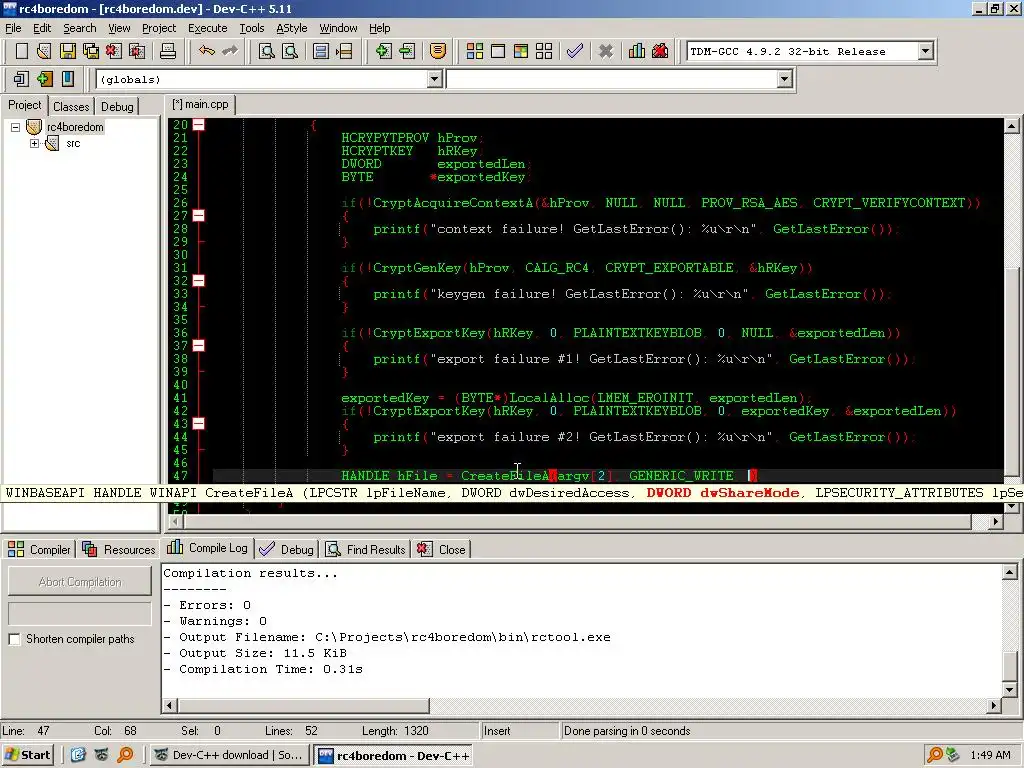Open the Compiler tab in bottom panel

tap(39, 550)
